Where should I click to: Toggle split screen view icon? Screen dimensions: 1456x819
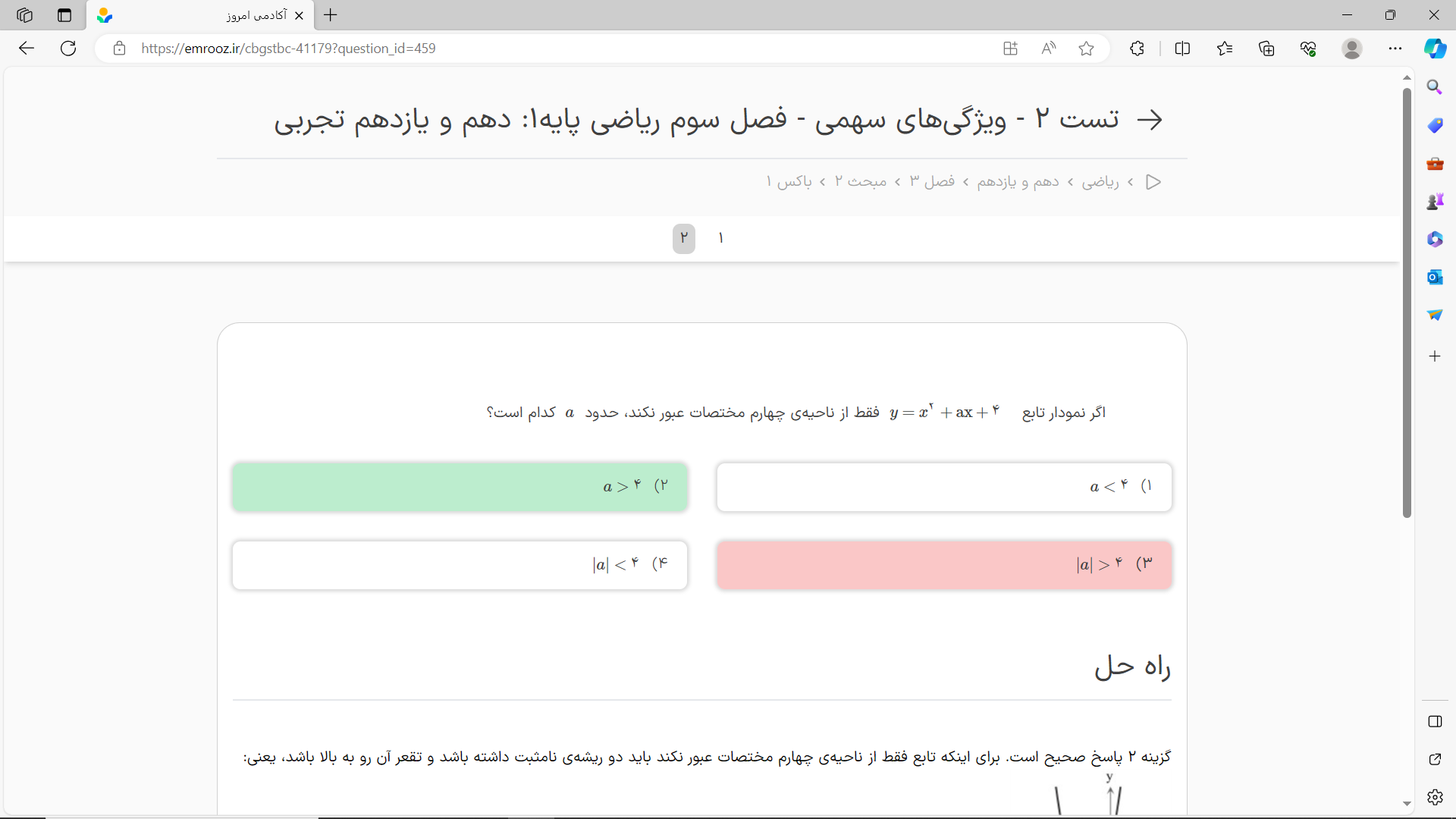pos(1182,49)
